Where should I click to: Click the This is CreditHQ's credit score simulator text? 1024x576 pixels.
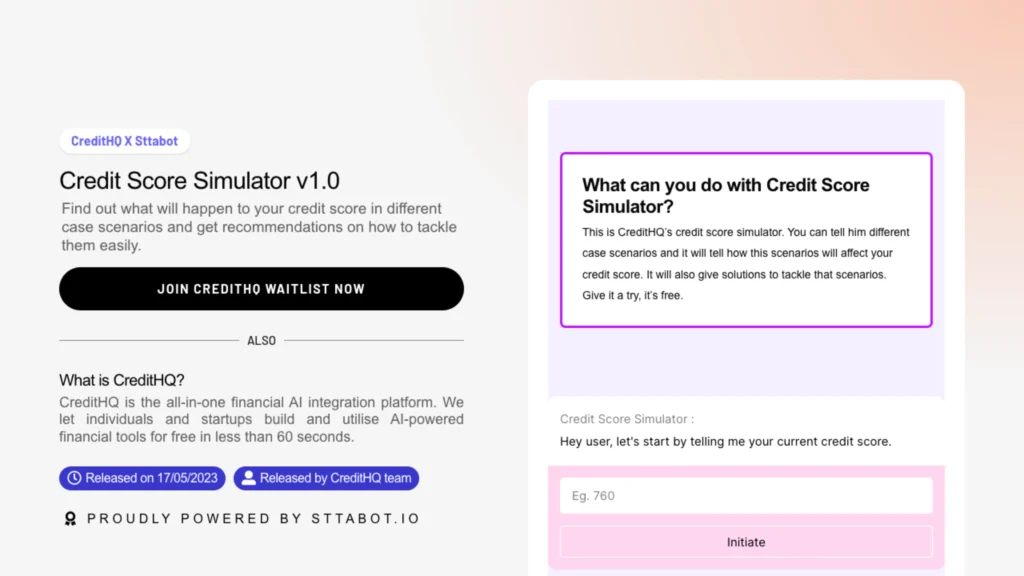pyautogui.click(x=746, y=264)
